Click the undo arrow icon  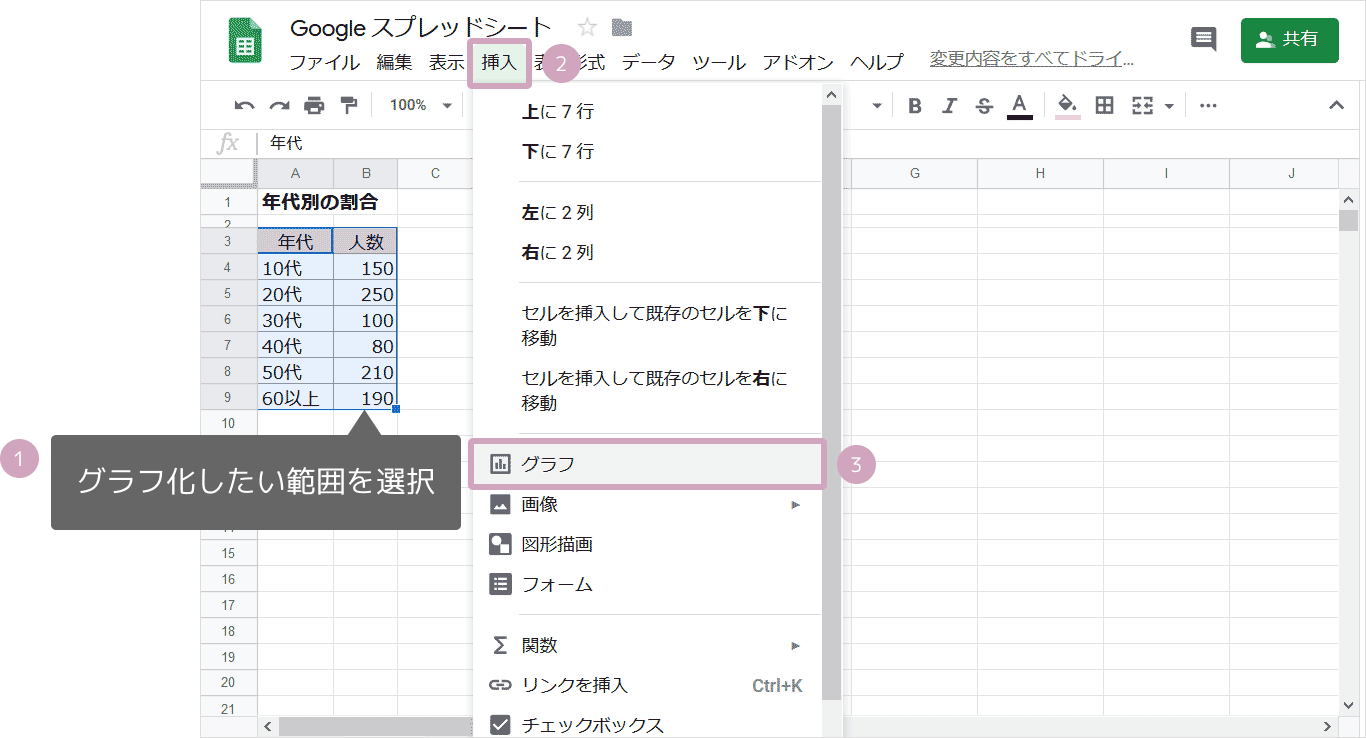tap(244, 106)
